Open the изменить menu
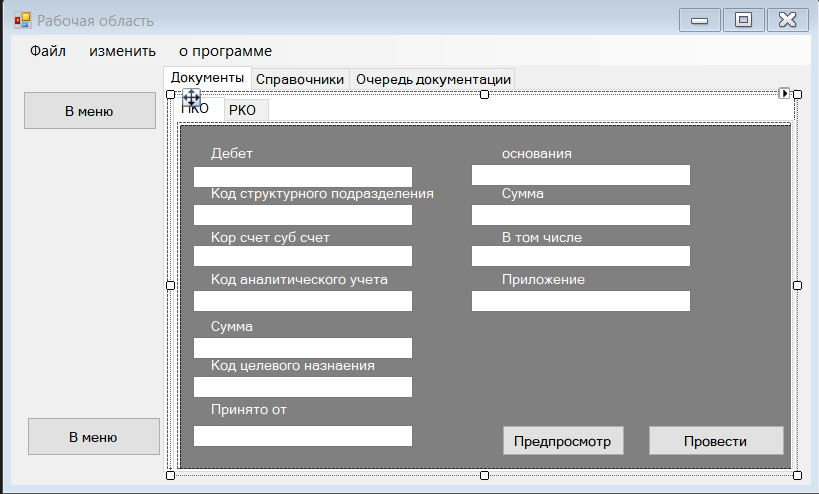Screen dimensions: 819x494 122,51
